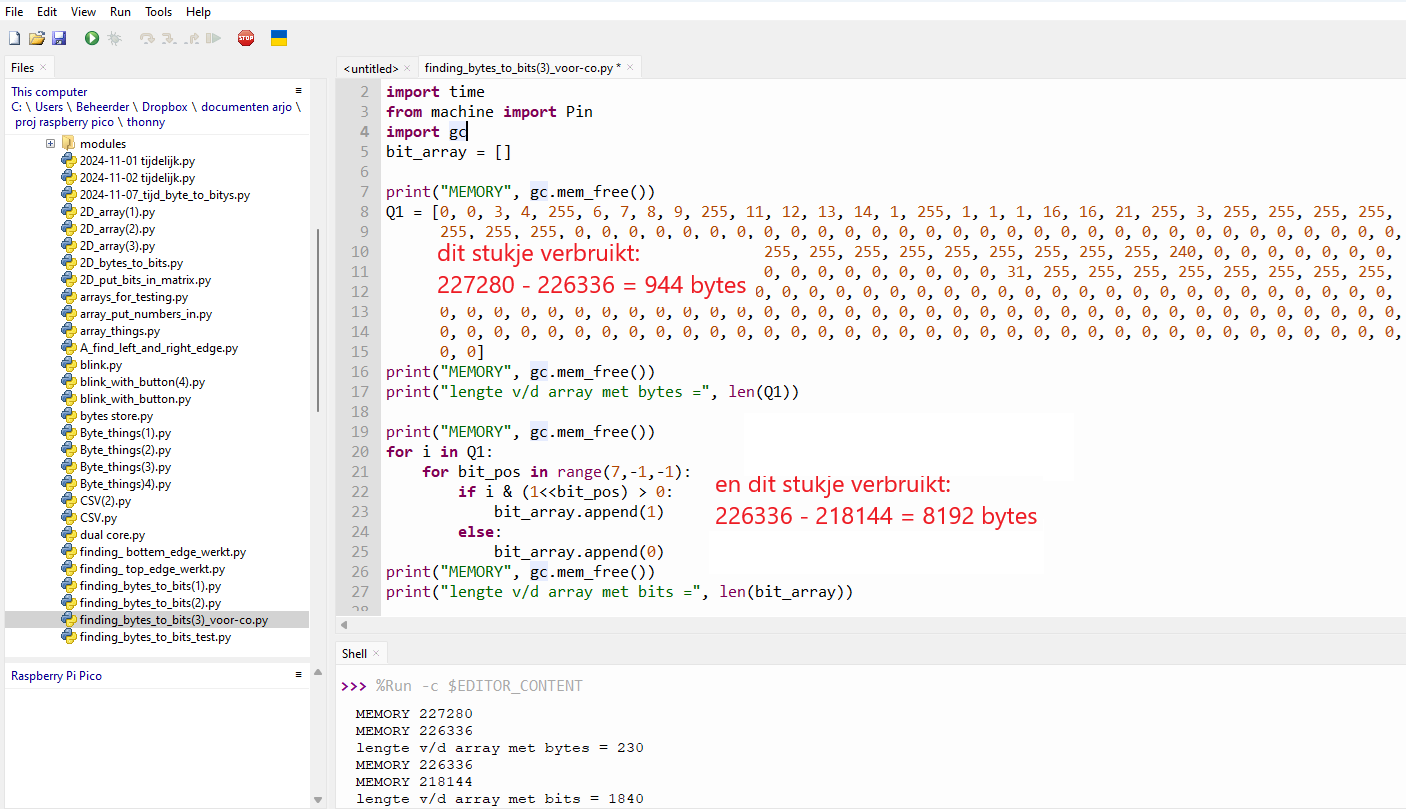Open the Run menu
The image size is (1406, 809).
(x=120, y=12)
